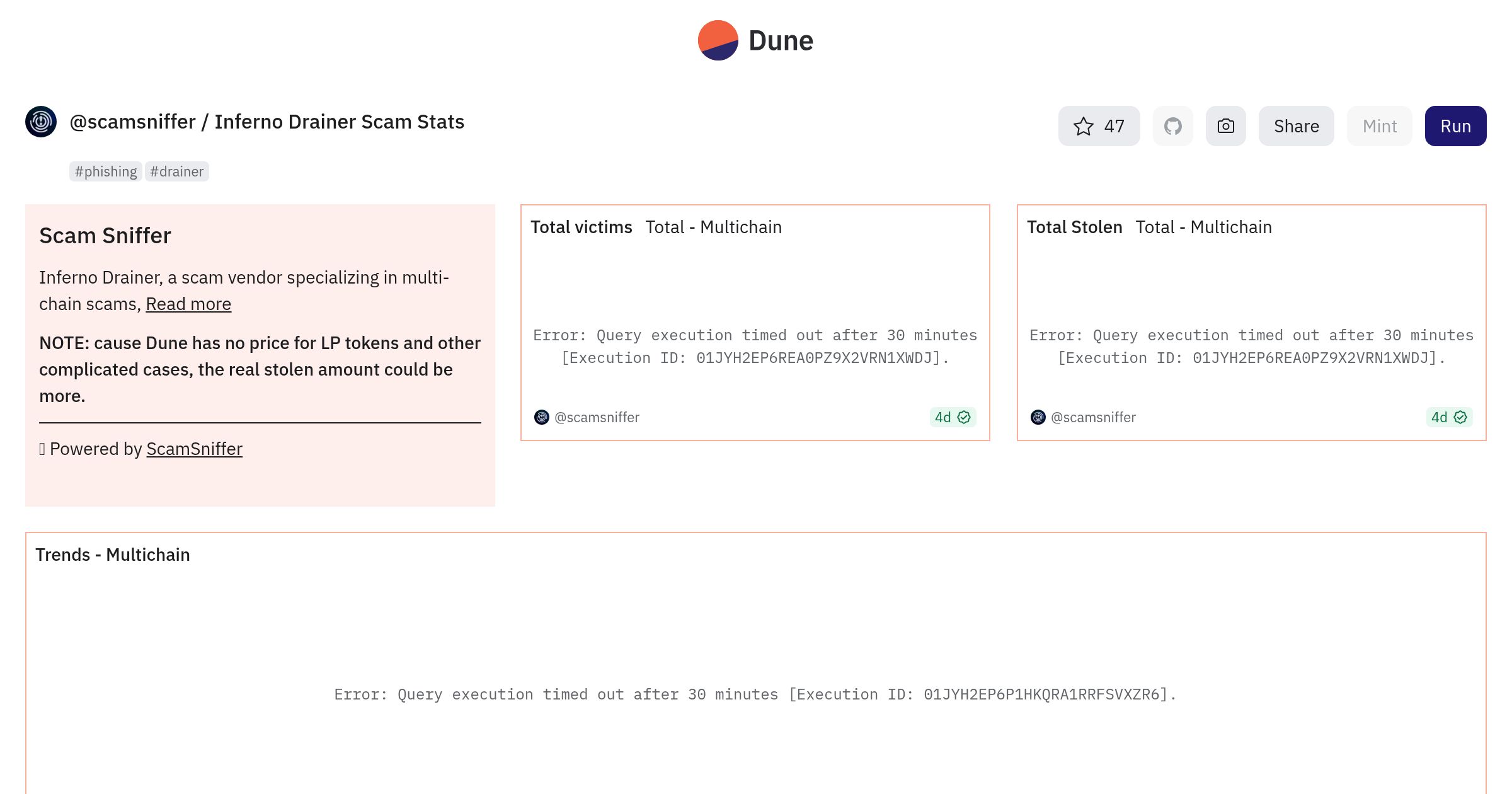Open Total Stolen query title

tap(1074, 227)
